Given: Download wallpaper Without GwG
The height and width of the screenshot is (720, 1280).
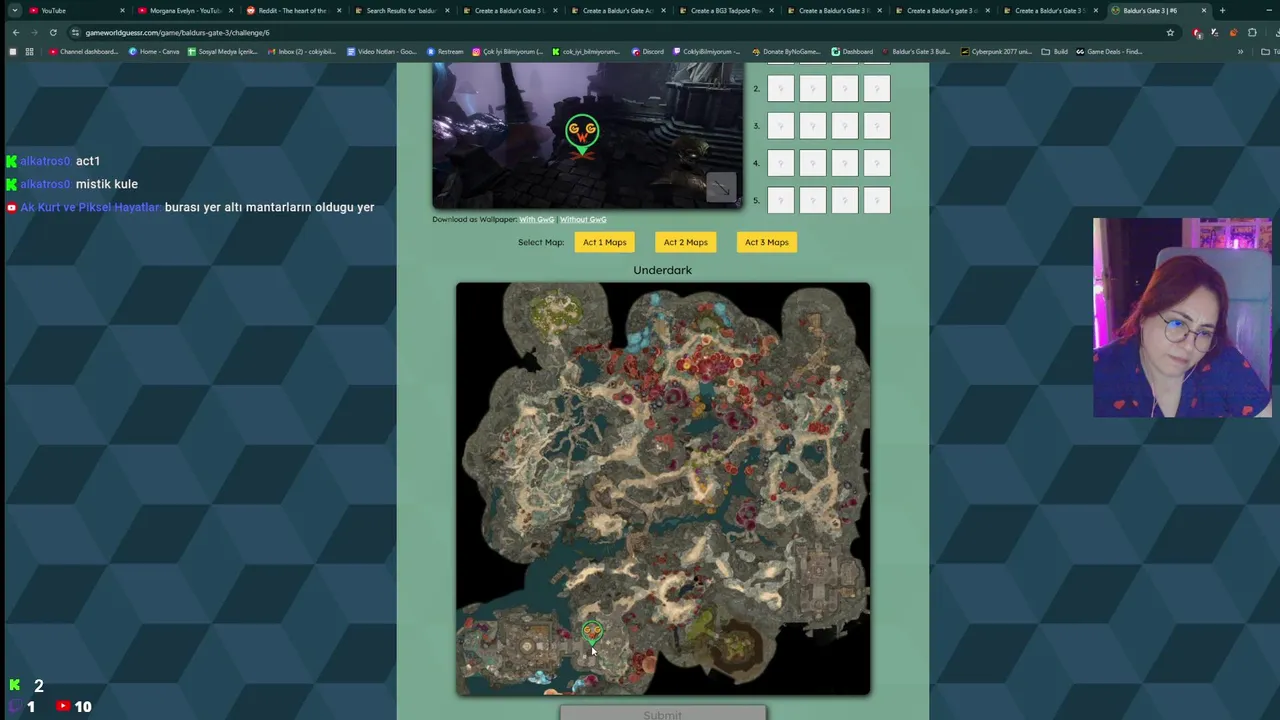Looking at the screenshot, I should pyautogui.click(x=583, y=220).
